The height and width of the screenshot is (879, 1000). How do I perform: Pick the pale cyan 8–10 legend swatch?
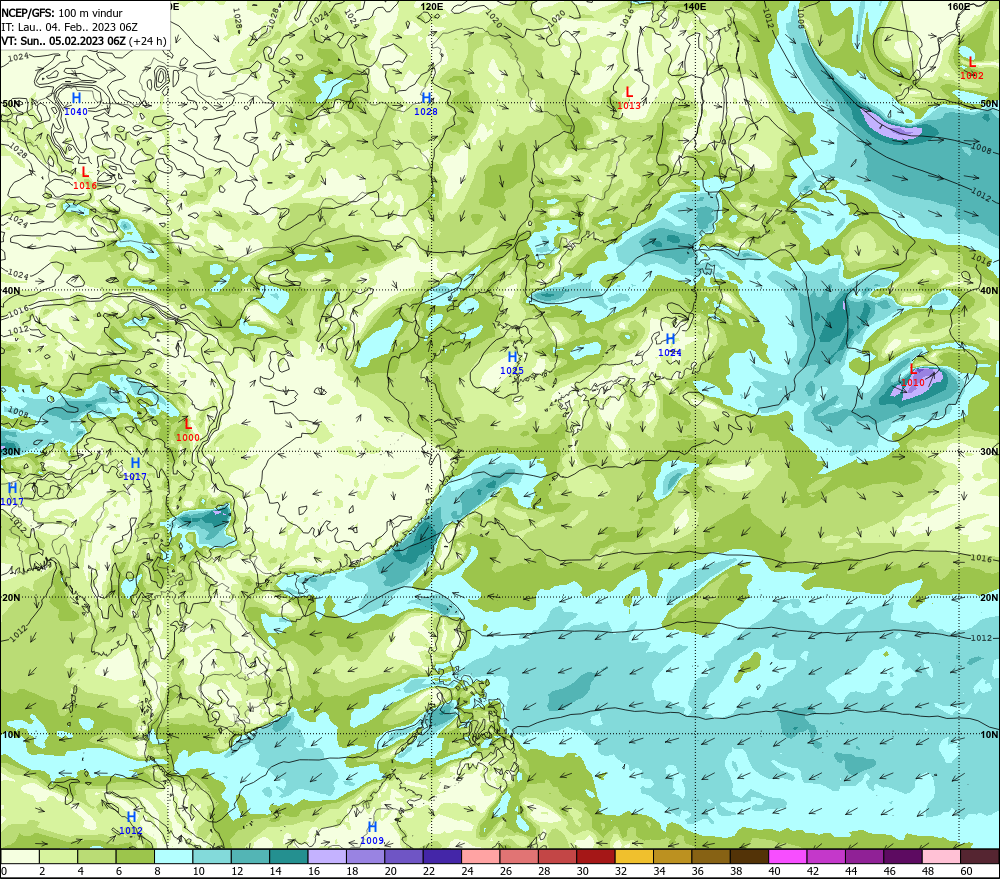tap(173, 856)
